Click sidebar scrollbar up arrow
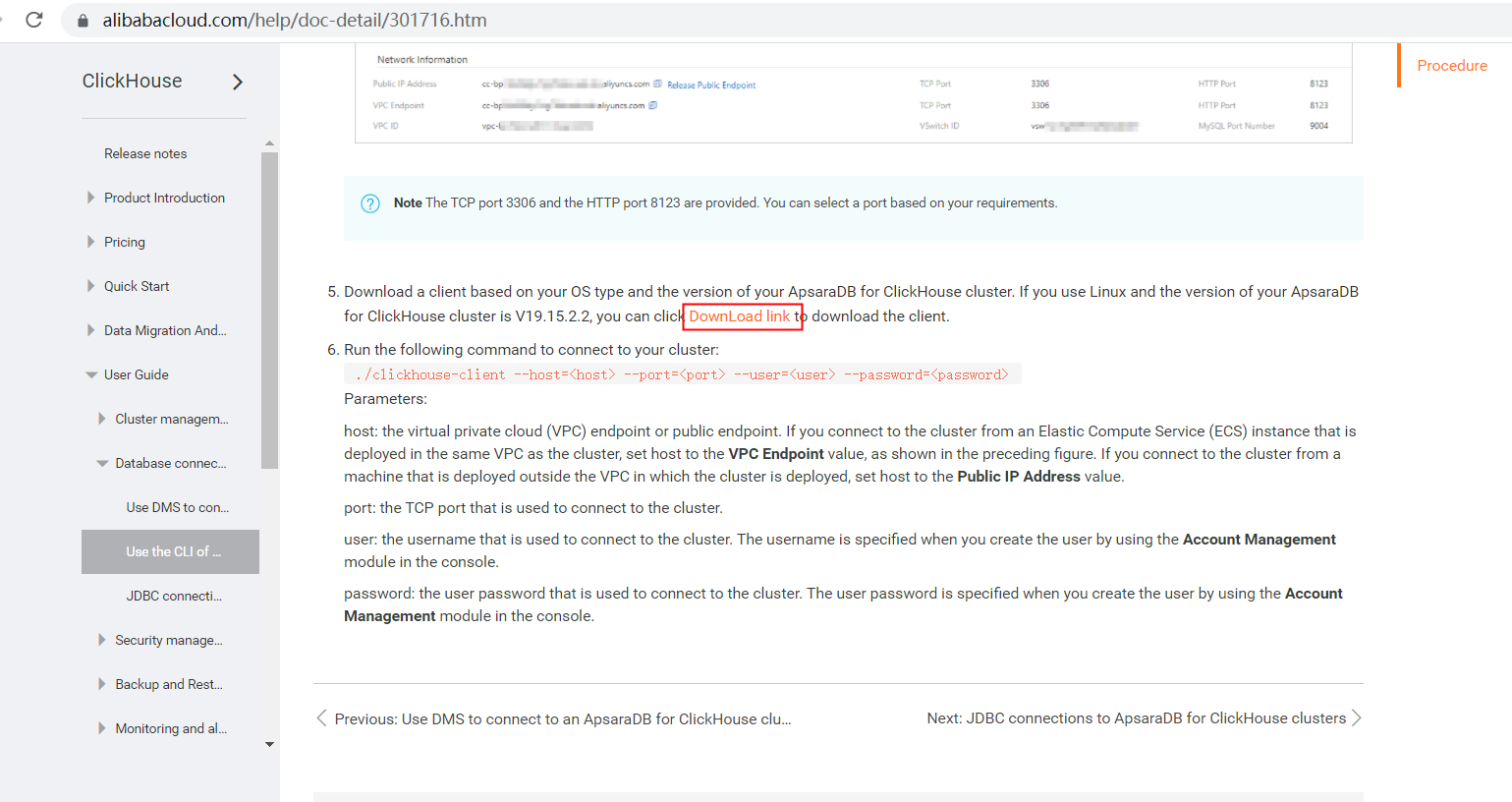 (x=270, y=143)
